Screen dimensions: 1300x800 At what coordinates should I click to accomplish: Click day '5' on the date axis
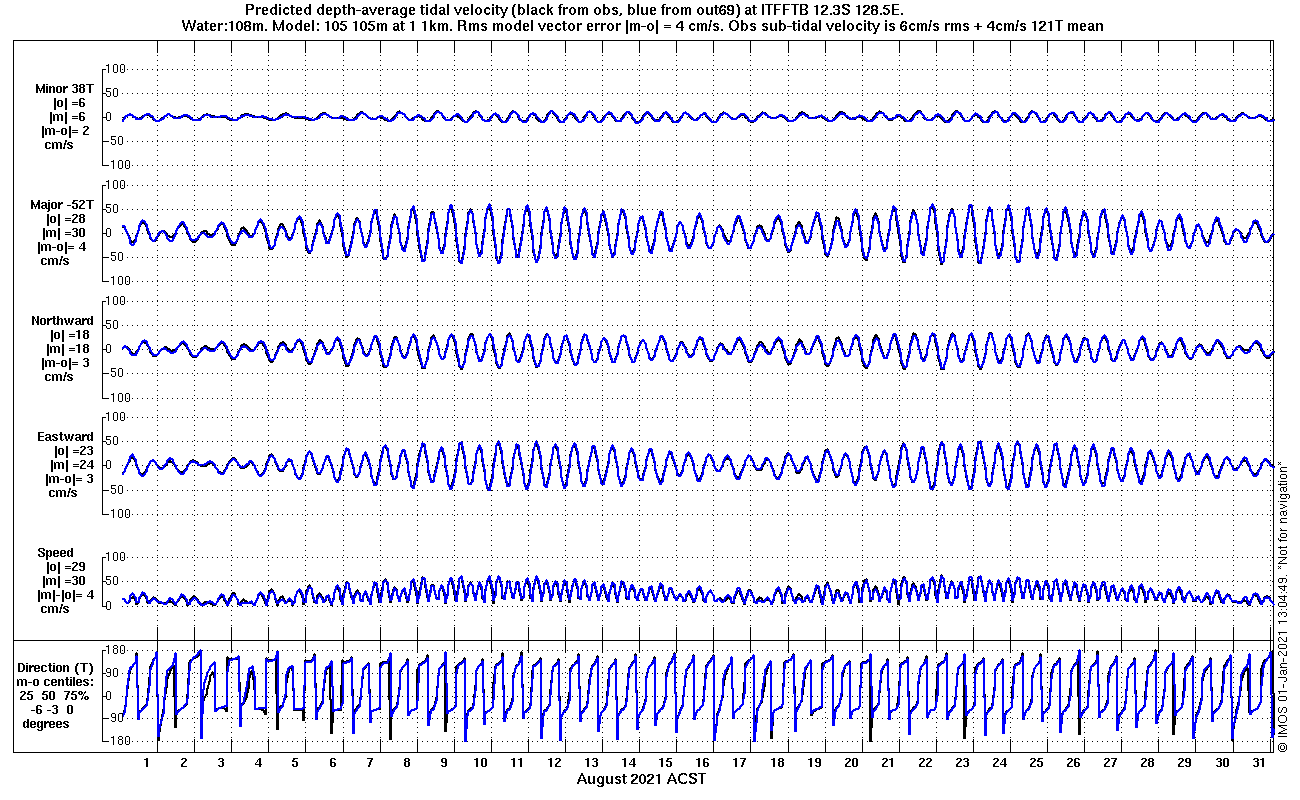tap(295, 763)
